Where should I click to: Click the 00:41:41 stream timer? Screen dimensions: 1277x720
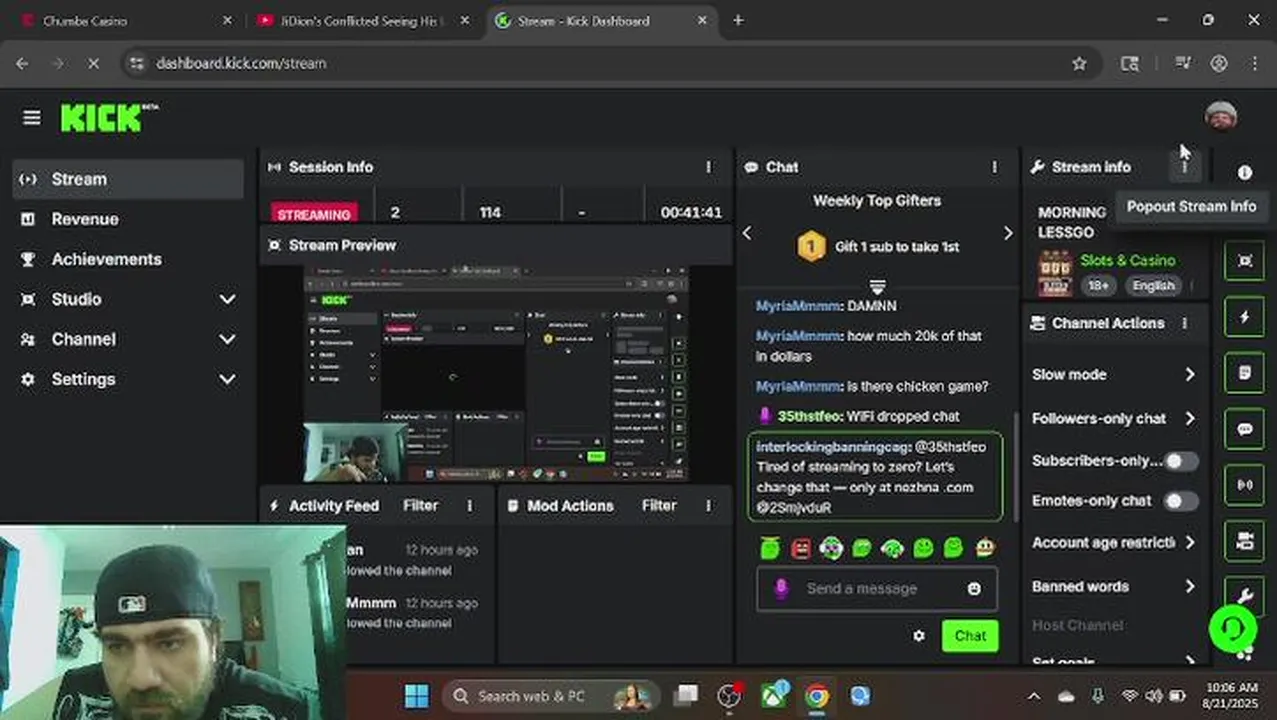pyautogui.click(x=691, y=213)
